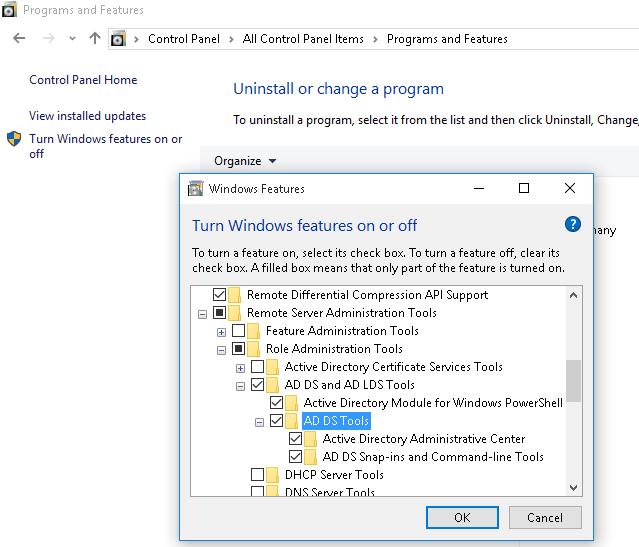Uncheck Active Directory Administrative Center
Viewport: 639px width, 547px height.
click(x=295, y=439)
